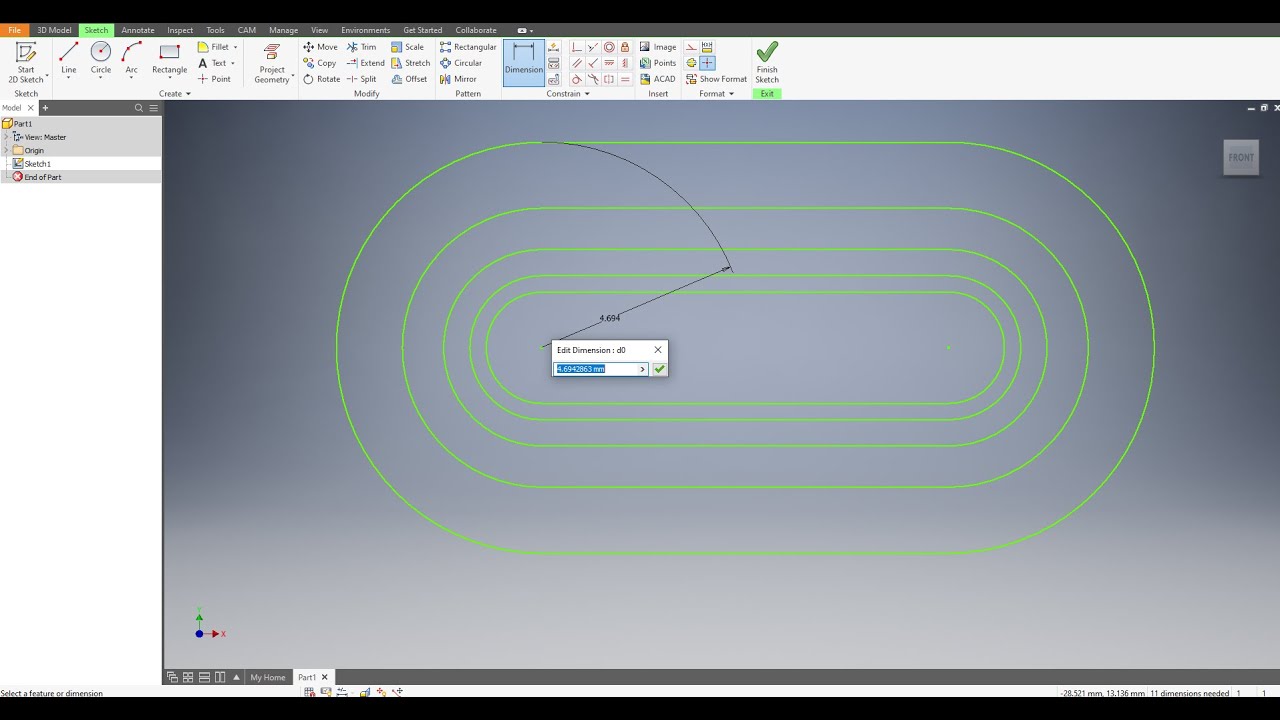Select the Move tool
This screenshot has width=1280, height=720.
point(320,47)
